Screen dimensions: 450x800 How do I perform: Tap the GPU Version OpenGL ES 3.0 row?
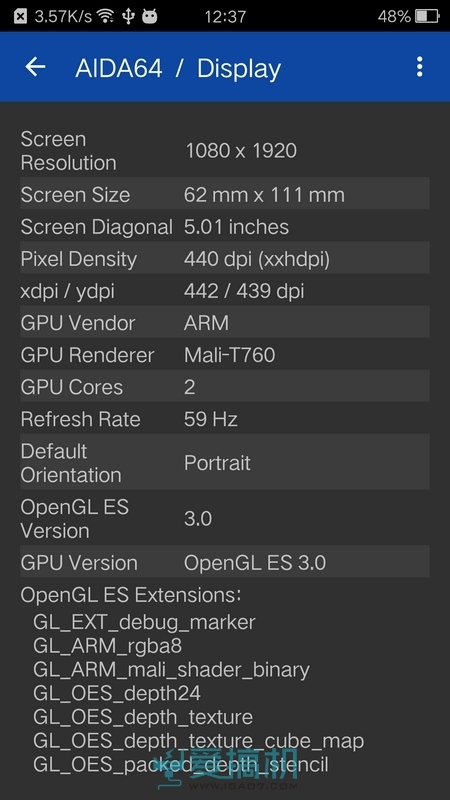click(x=225, y=562)
